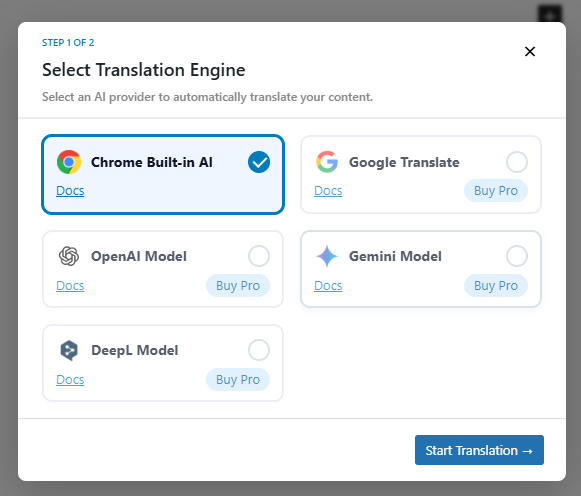Close the Select Translation Engine dialog

(530, 51)
